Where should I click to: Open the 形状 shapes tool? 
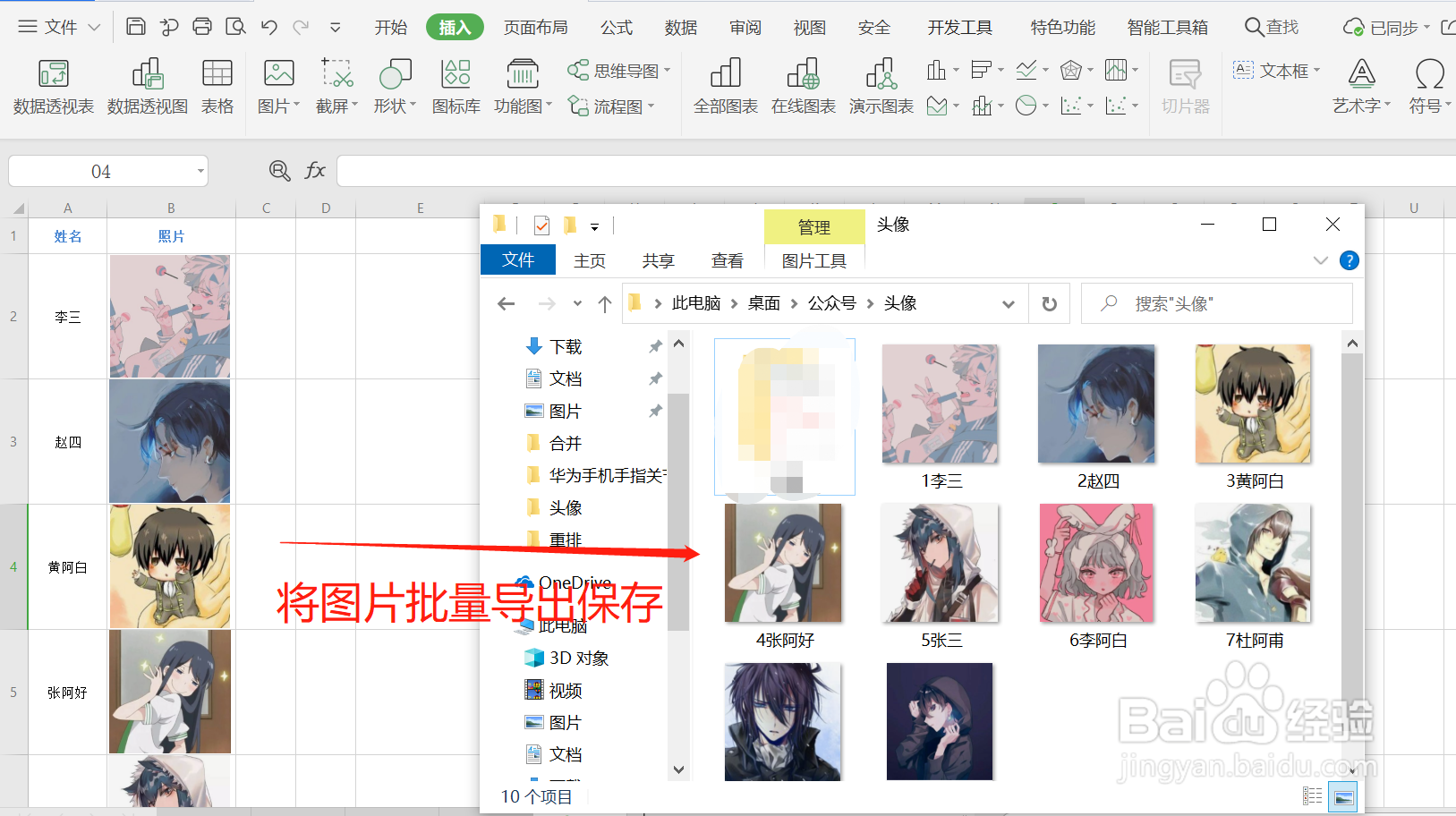point(395,87)
